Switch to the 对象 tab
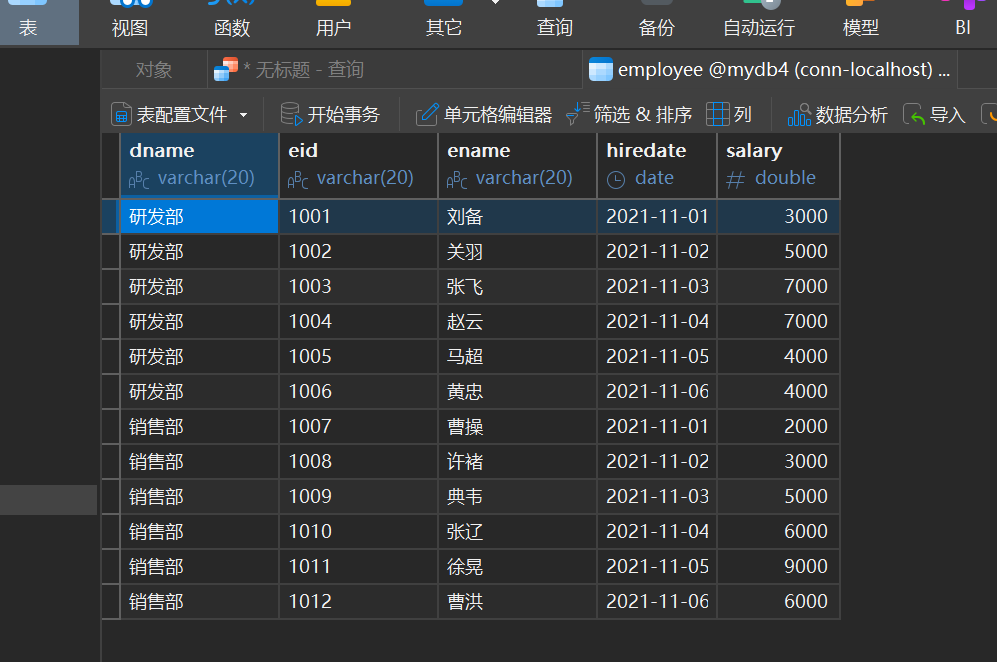The image size is (997, 662). tap(154, 69)
